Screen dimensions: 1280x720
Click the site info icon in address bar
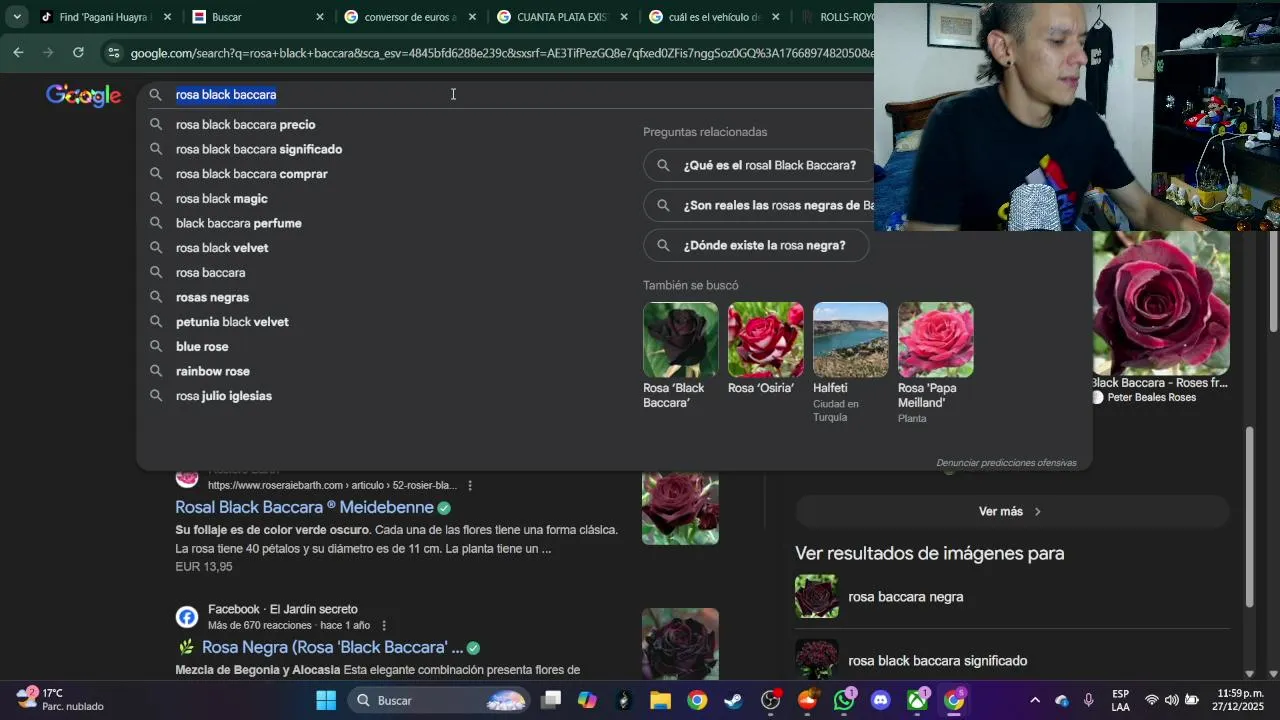(113, 53)
